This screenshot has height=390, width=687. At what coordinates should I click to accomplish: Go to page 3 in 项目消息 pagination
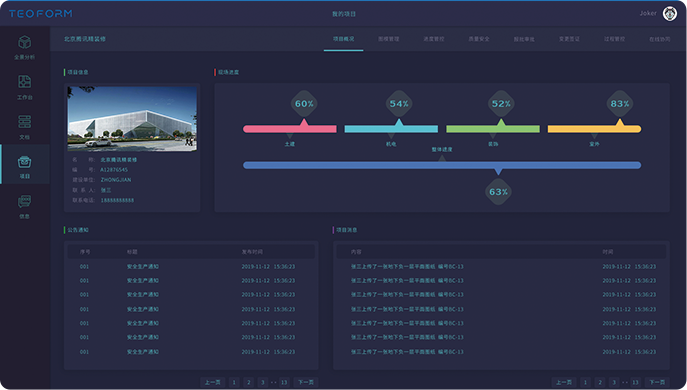614,382
